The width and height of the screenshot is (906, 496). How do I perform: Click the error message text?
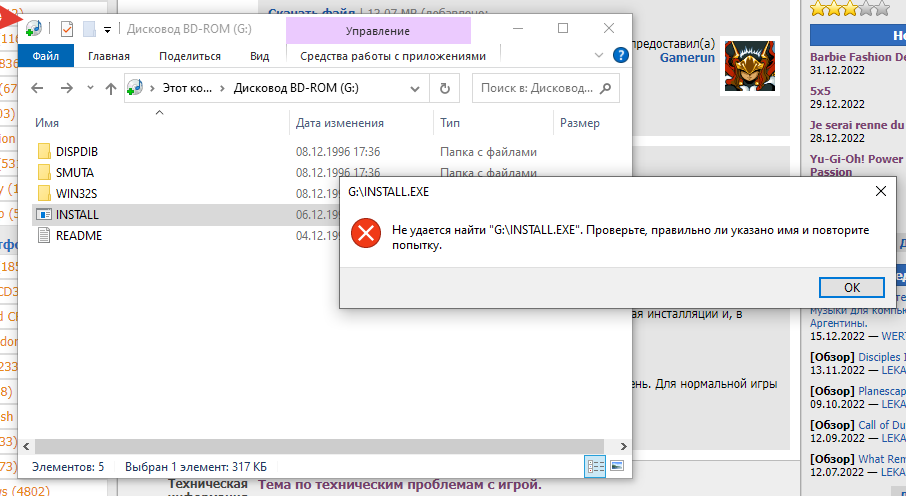pos(630,237)
